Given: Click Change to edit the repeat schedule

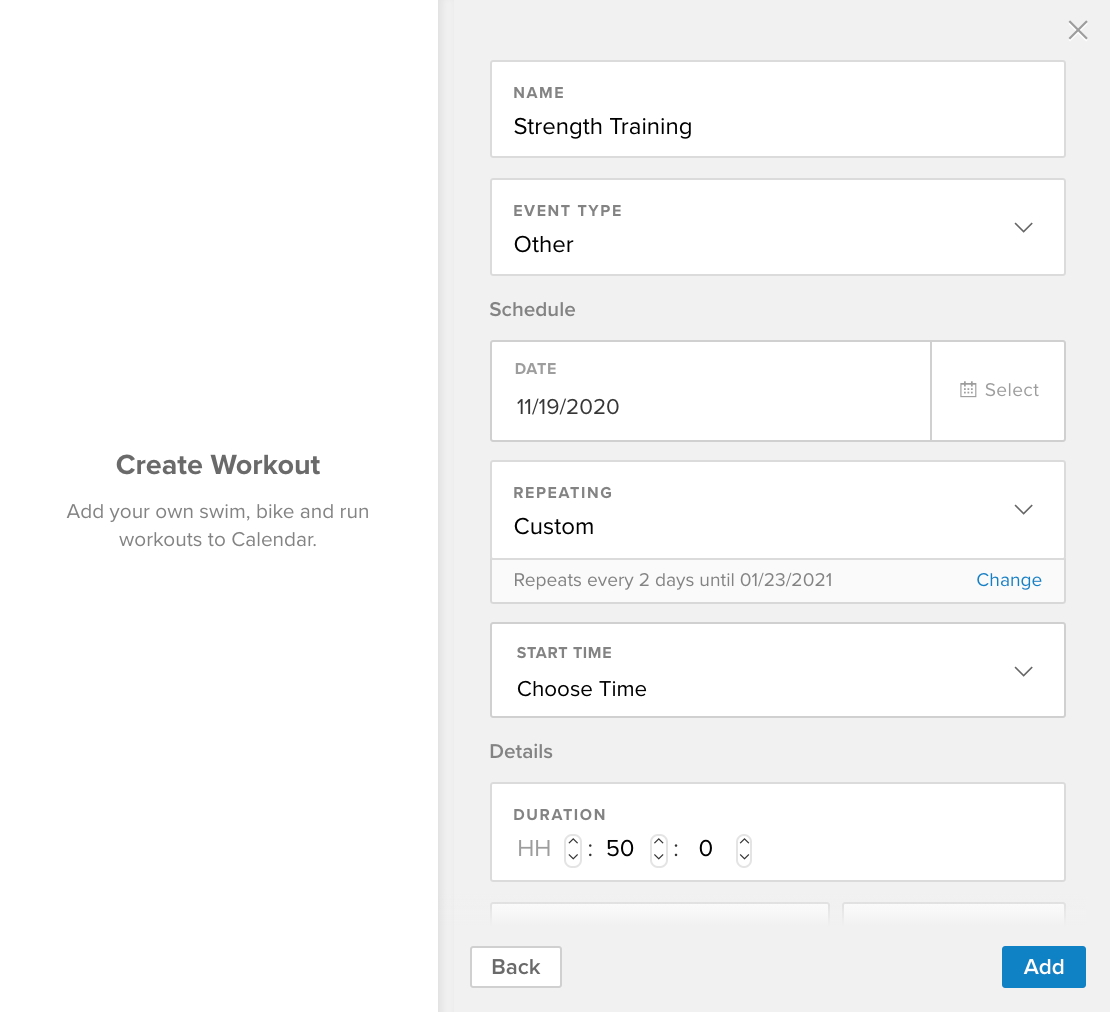Looking at the screenshot, I should click(1008, 580).
